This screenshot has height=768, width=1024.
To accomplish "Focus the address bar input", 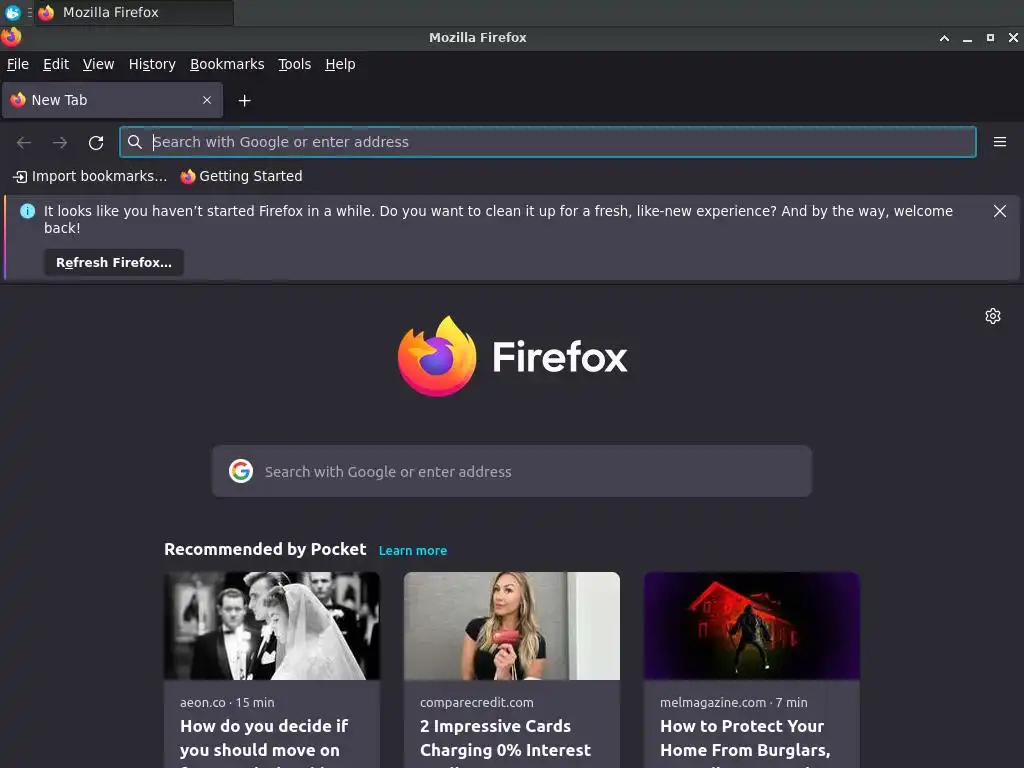I will pyautogui.click(x=547, y=142).
